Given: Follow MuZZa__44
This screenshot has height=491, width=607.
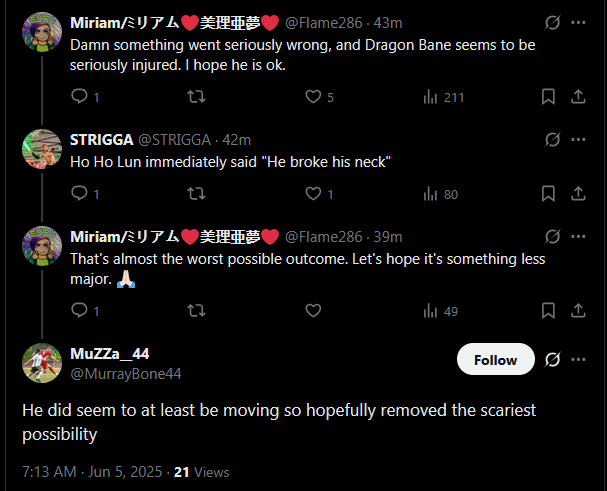Looking at the screenshot, I should click(x=495, y=360).
